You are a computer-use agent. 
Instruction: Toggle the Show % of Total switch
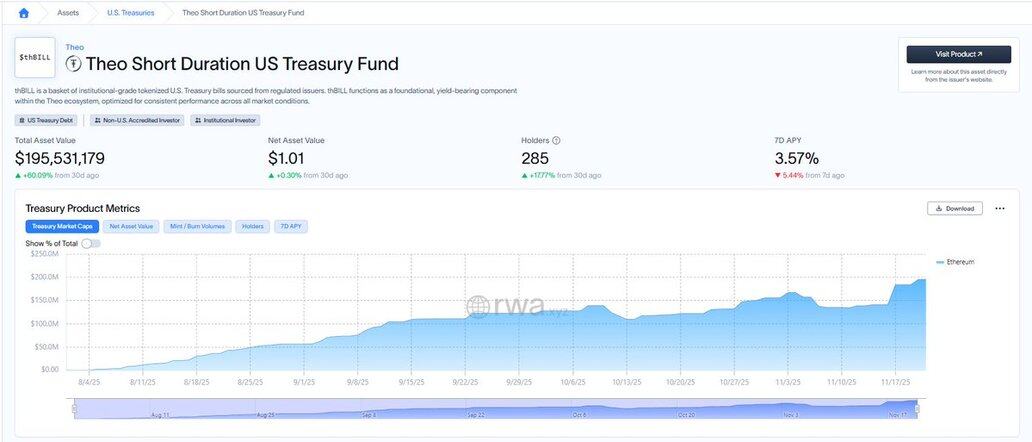point(91,243)
